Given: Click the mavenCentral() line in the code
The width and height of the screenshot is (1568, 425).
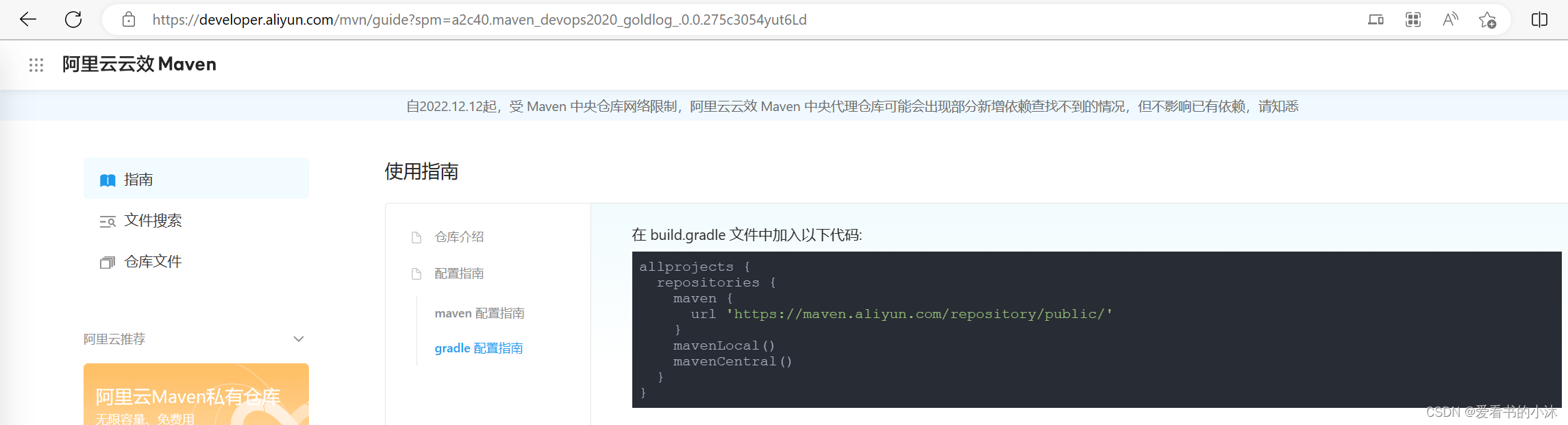Looking at the screenshot, I should pos(732,361).
